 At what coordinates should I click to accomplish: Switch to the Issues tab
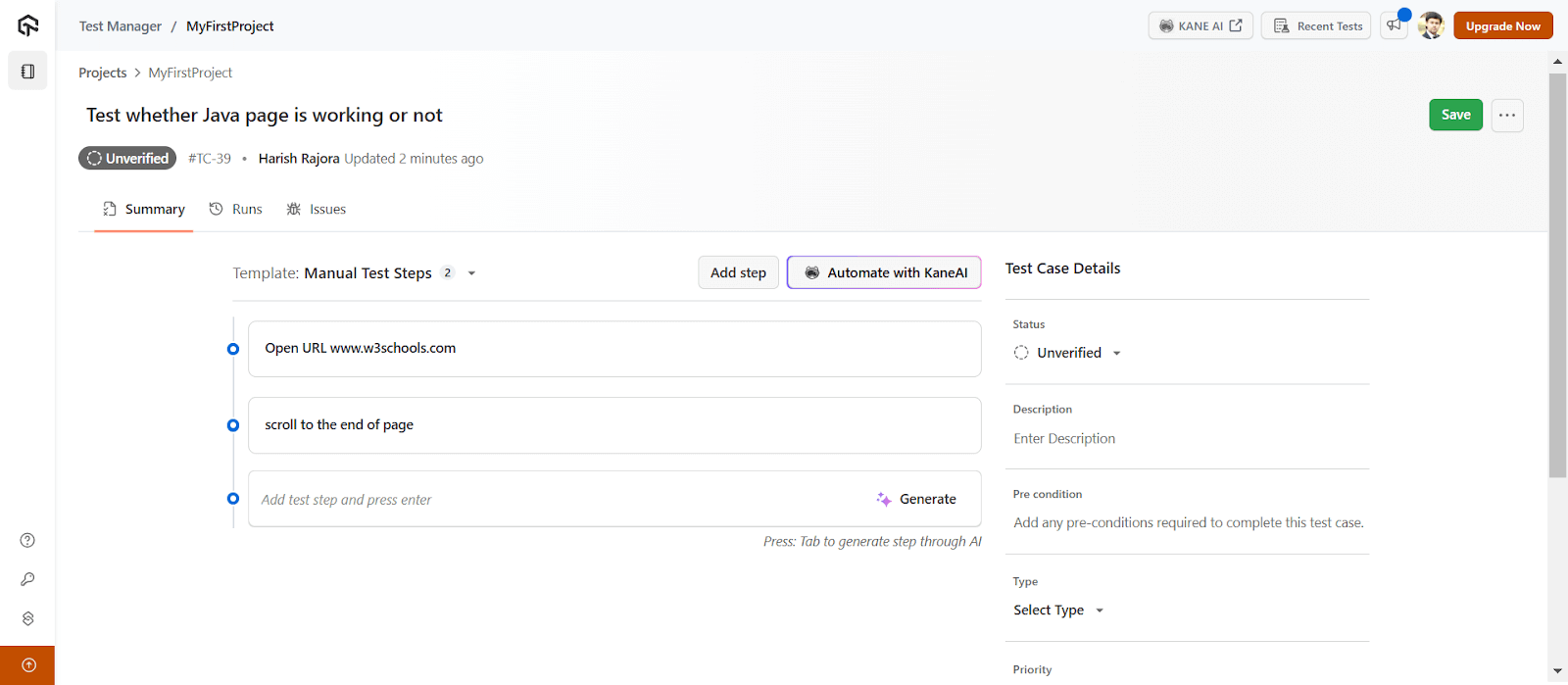[317, 209]
